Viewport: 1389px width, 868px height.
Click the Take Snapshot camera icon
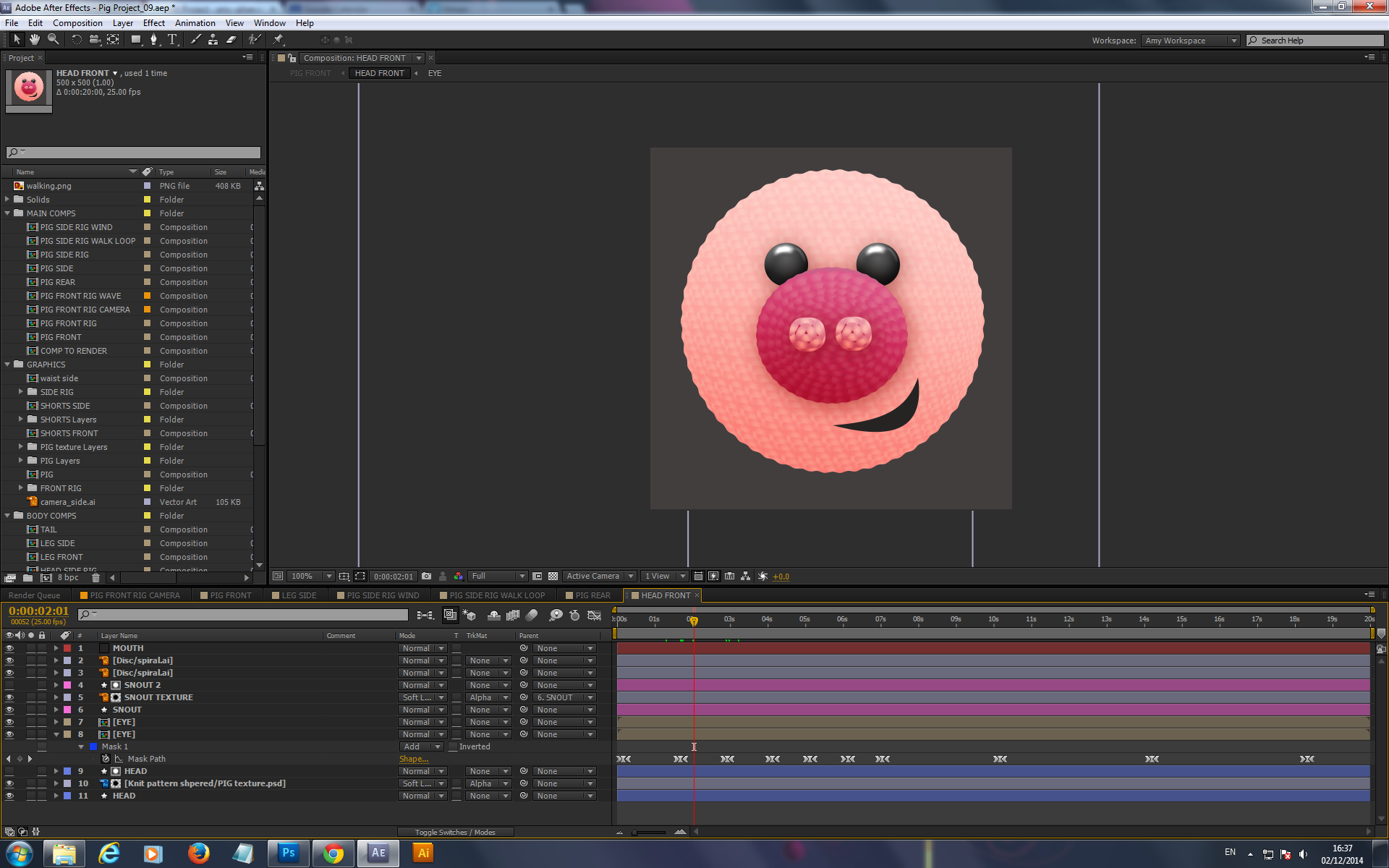pyautogui.click(x=426, y=576)
